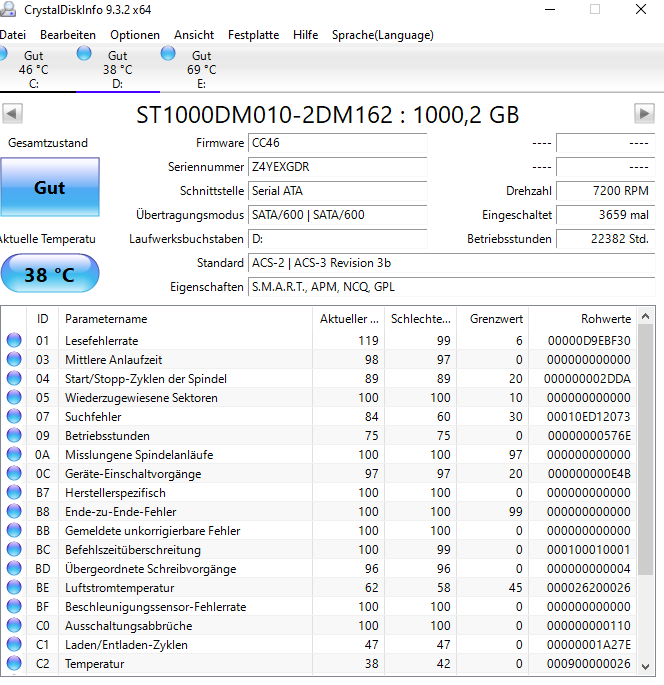Click status orb in the C2 Temperatur row
The width and height of the screenshot is (664, 685).
(x=14, y=663)
